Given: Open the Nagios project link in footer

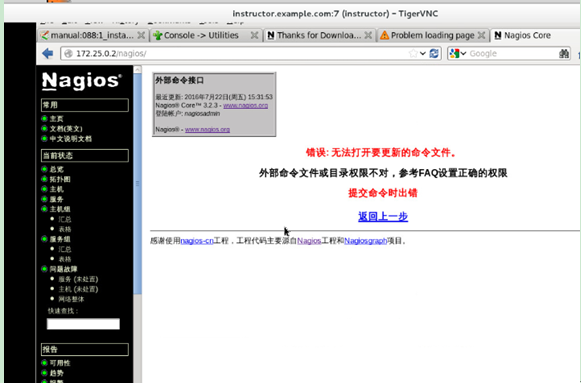Looking at the screenshot, I should [x=309, y=241].
